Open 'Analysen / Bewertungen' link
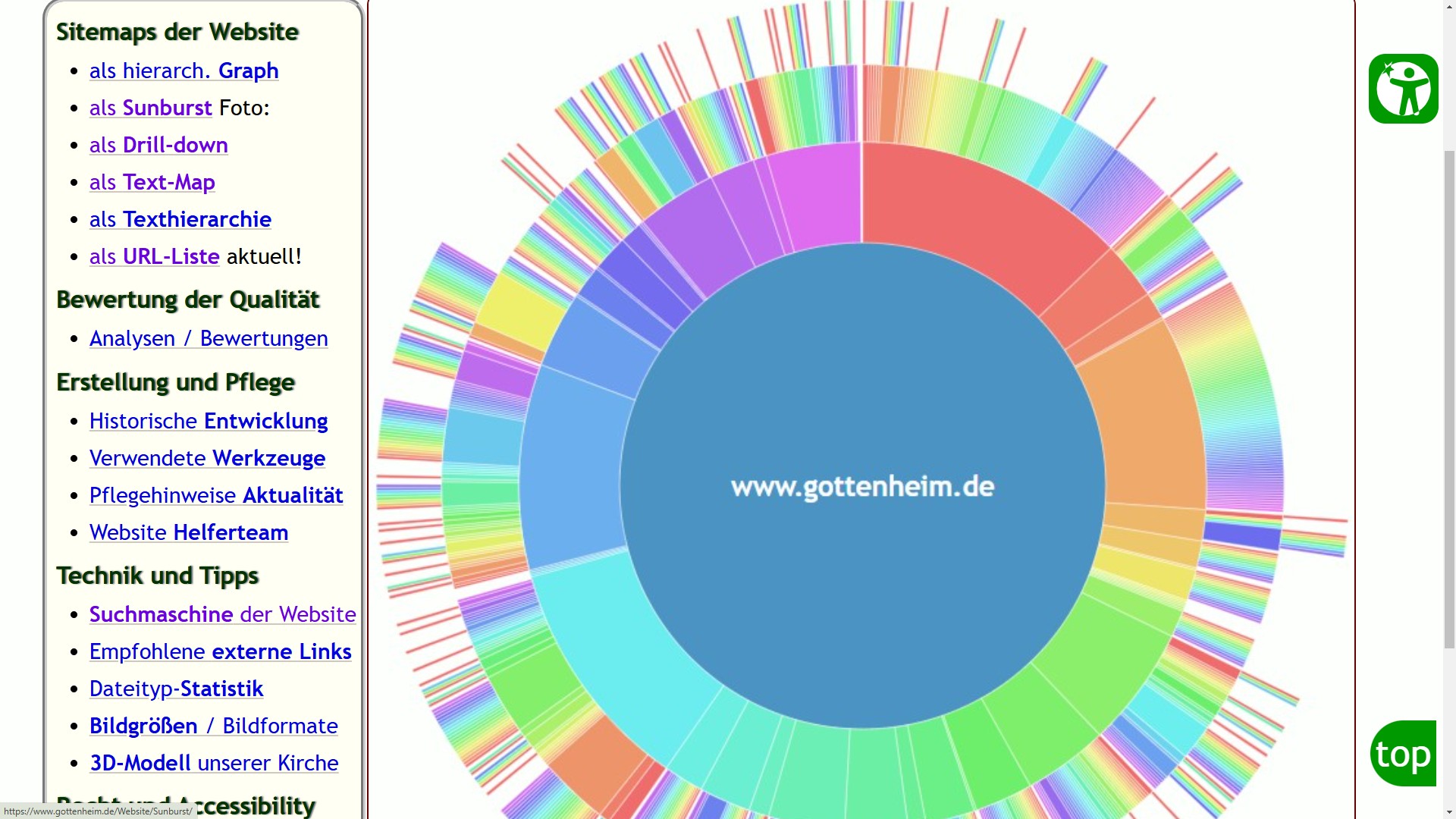This screenshot has height=819, width=1456. click(209, 338)
